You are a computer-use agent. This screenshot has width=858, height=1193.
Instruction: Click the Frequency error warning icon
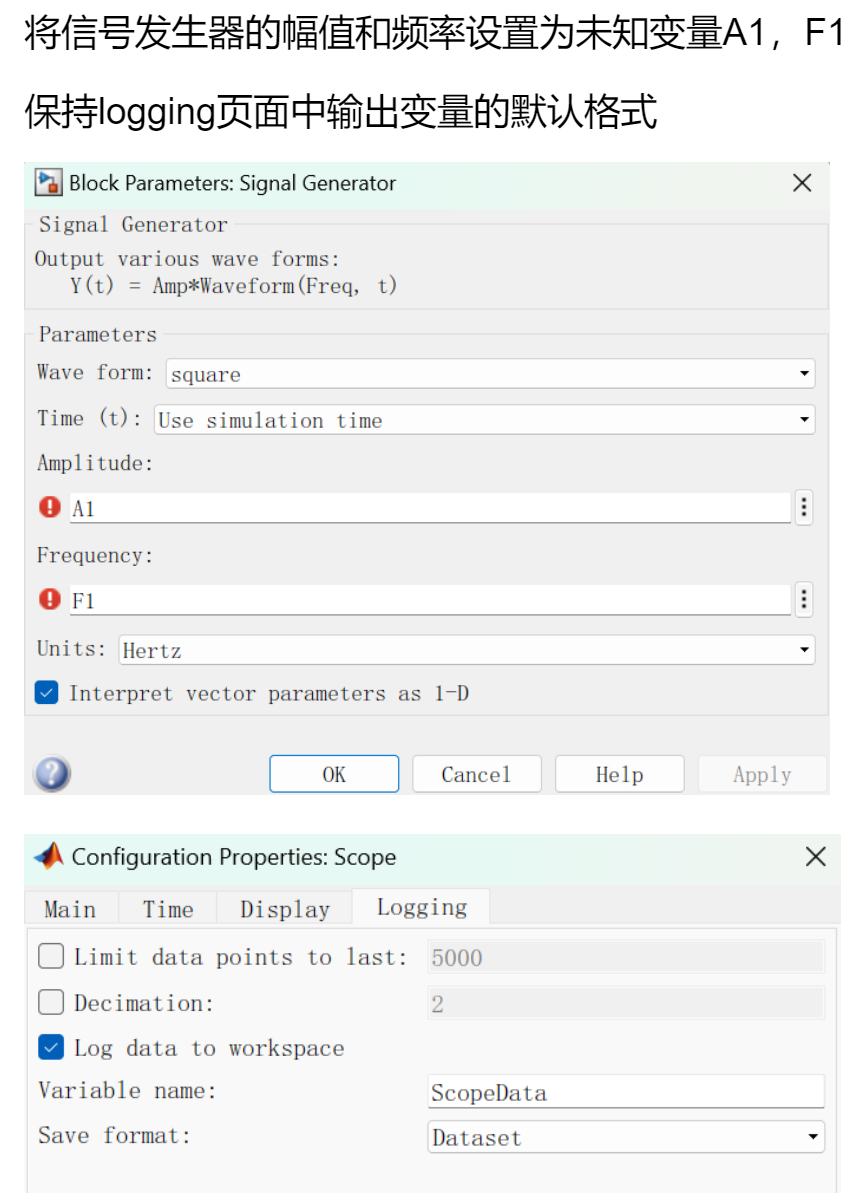(x=49, y=600)
